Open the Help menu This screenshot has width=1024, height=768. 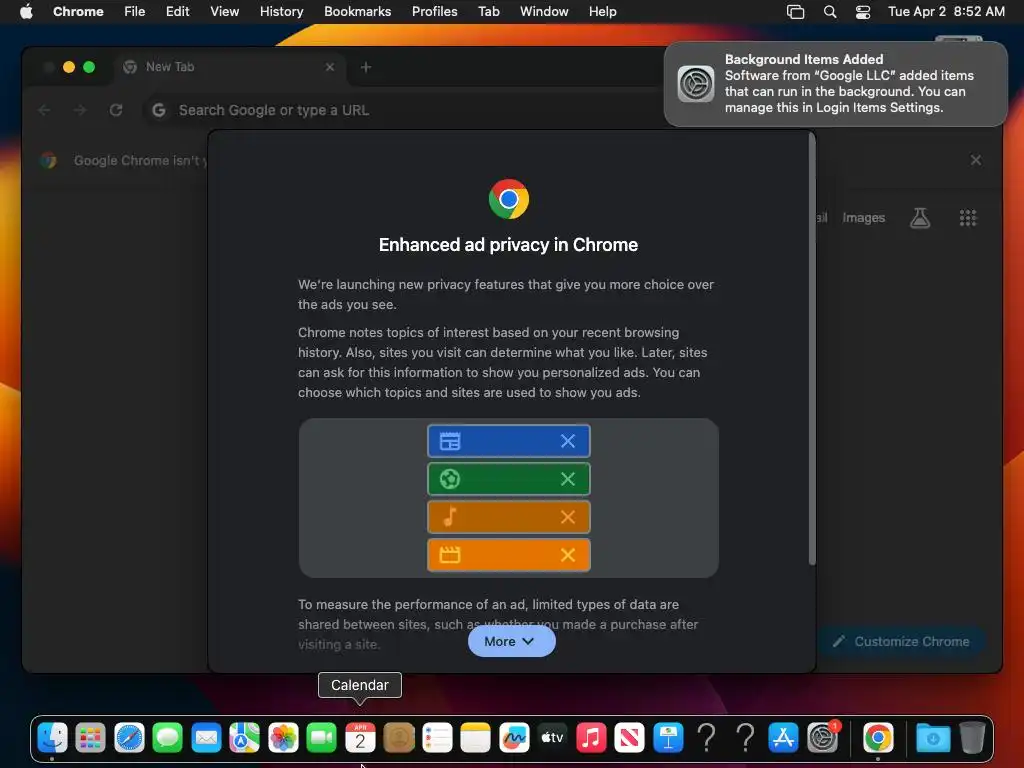602,11
